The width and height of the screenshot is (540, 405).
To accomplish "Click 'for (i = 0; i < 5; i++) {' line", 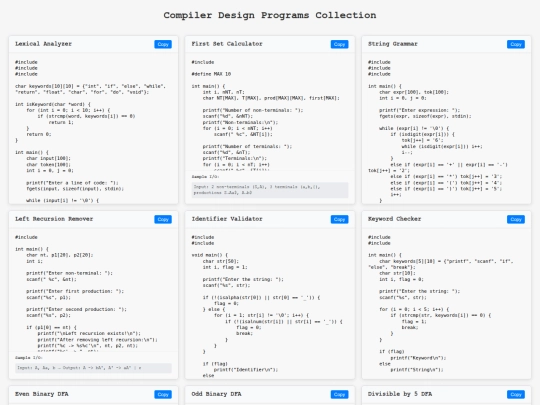I will click(x=414, y=309).
